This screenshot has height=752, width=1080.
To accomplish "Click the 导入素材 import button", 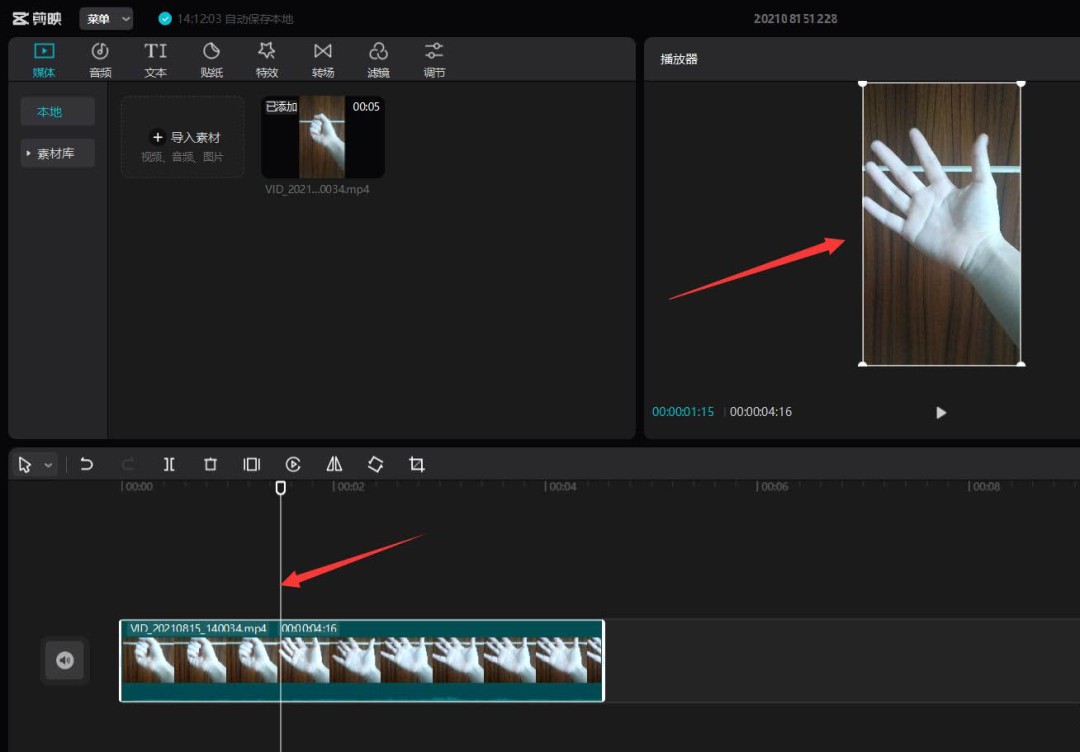I will [183, 138].
